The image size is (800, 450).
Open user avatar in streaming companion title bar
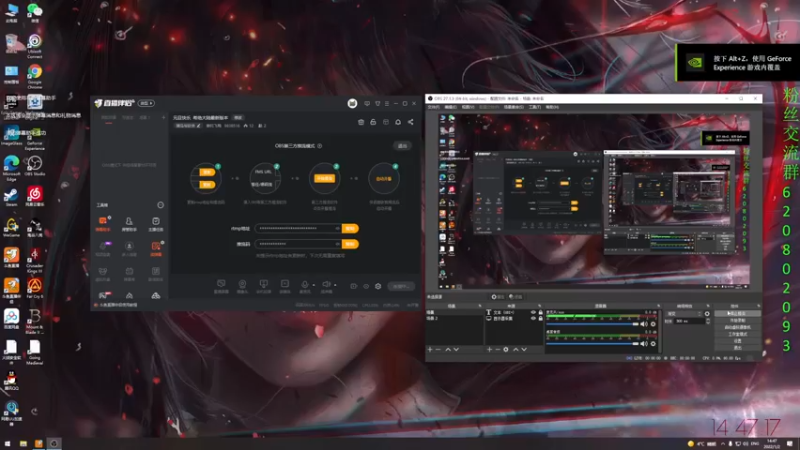[x=352, y=104]
